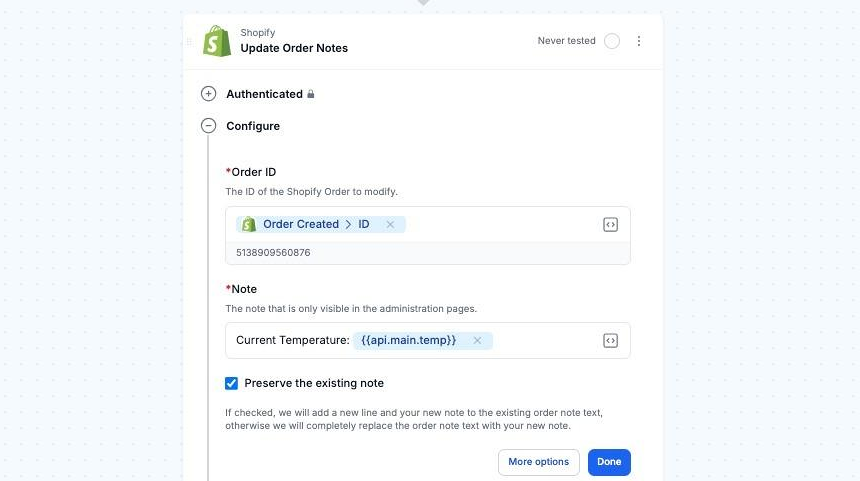Remove the api.main.temp variable tag

(x=477, y=341)
